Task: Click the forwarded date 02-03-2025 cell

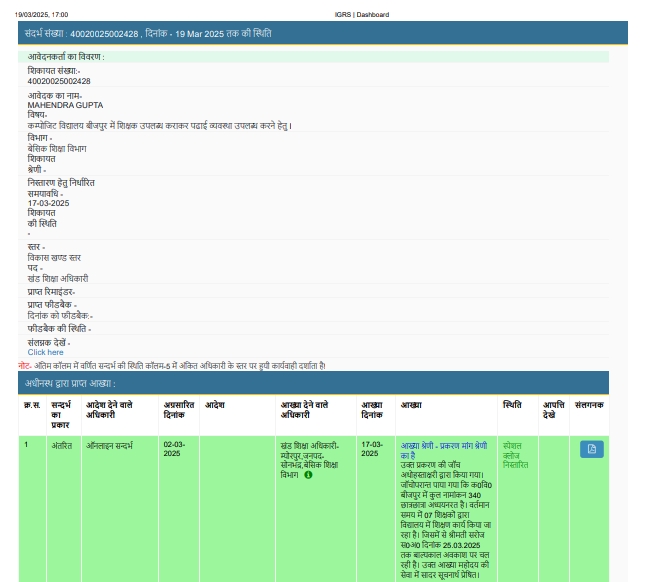Action: 175,449
